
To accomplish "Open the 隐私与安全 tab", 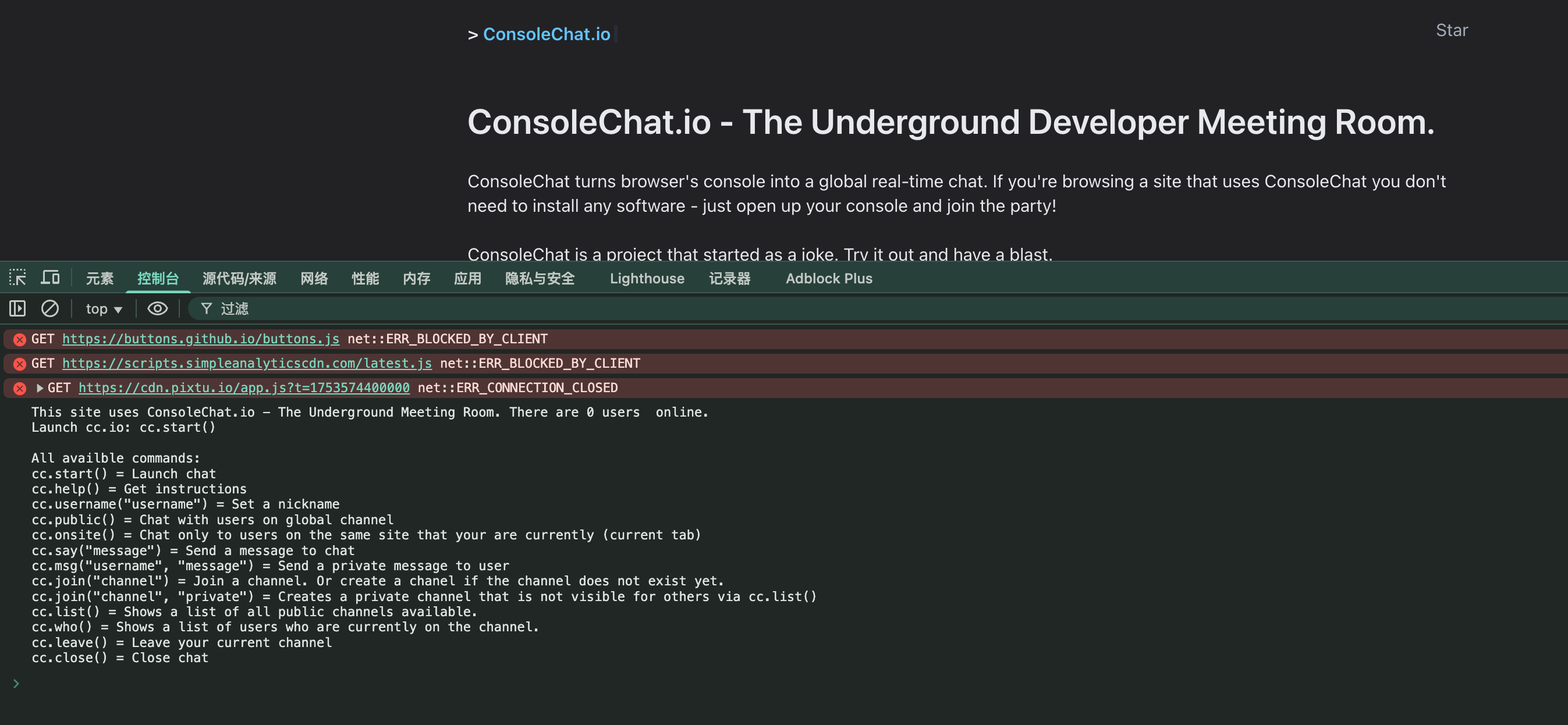I will pos(540,278).
